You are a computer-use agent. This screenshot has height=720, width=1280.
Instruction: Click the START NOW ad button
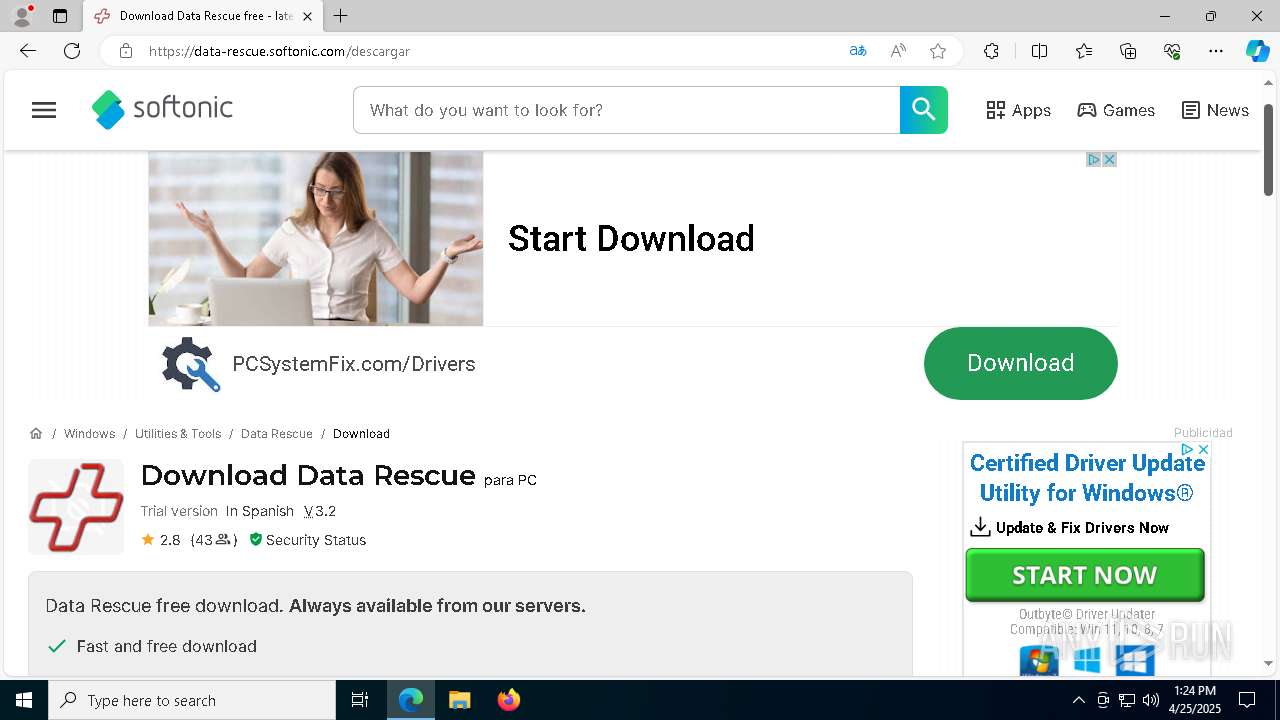(1085, 575)
